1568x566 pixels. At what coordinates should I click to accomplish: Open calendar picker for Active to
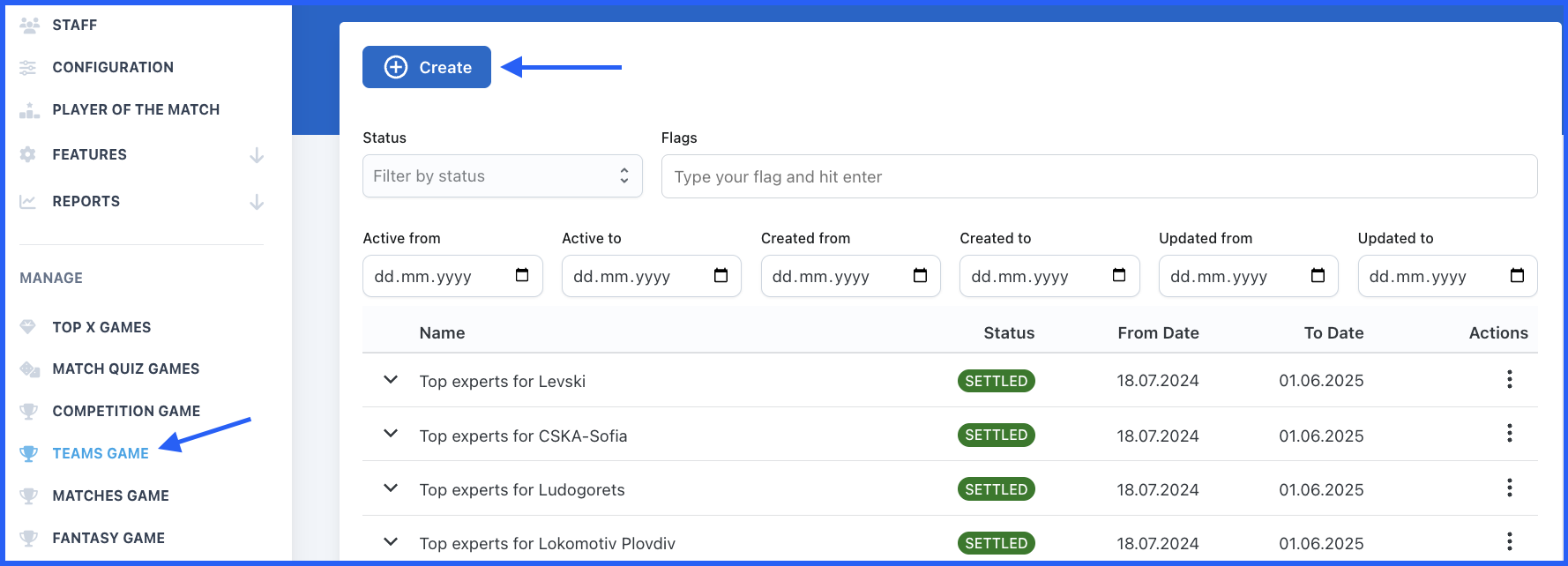721,276
